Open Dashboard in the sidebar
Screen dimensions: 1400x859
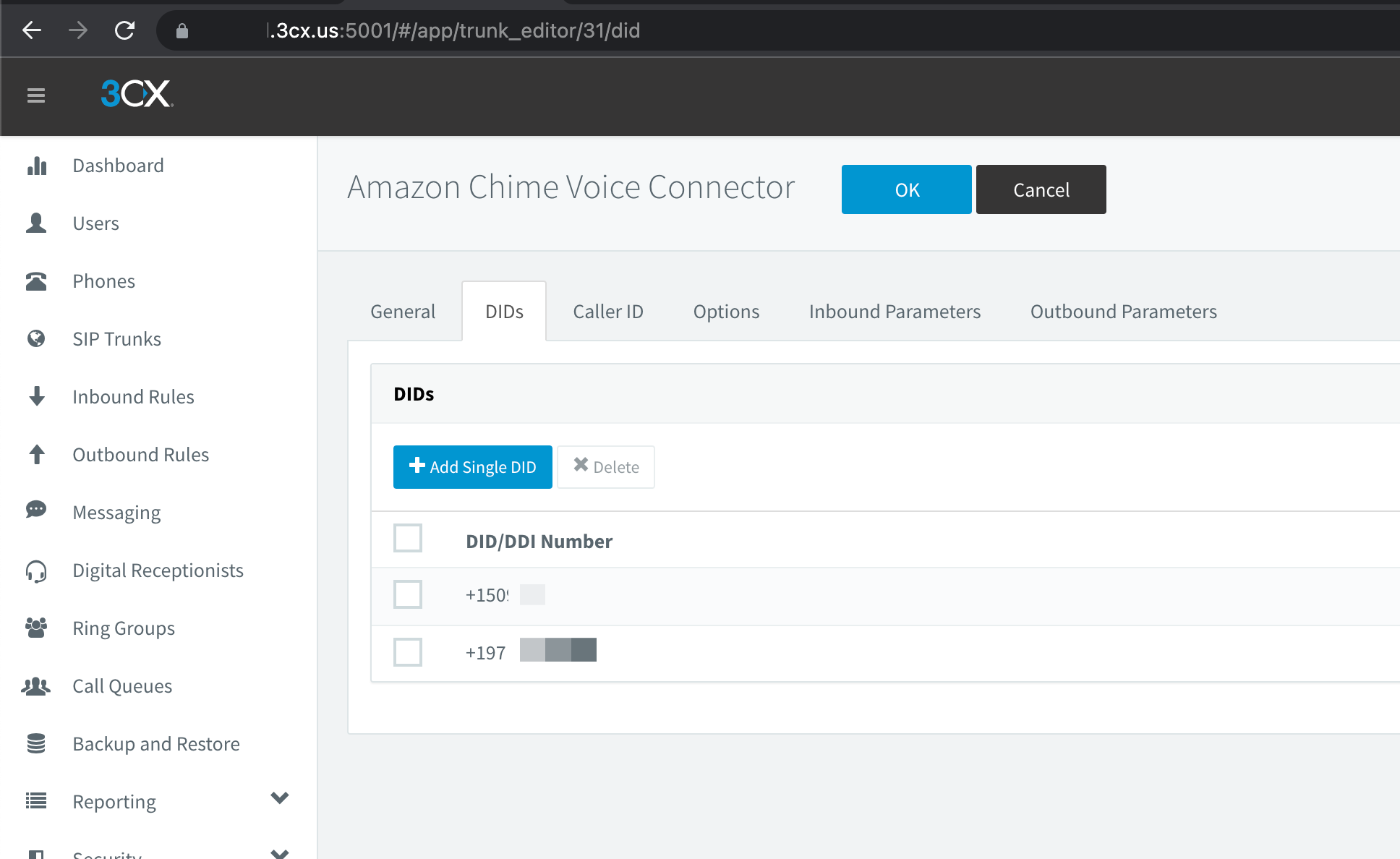point(118,166)
